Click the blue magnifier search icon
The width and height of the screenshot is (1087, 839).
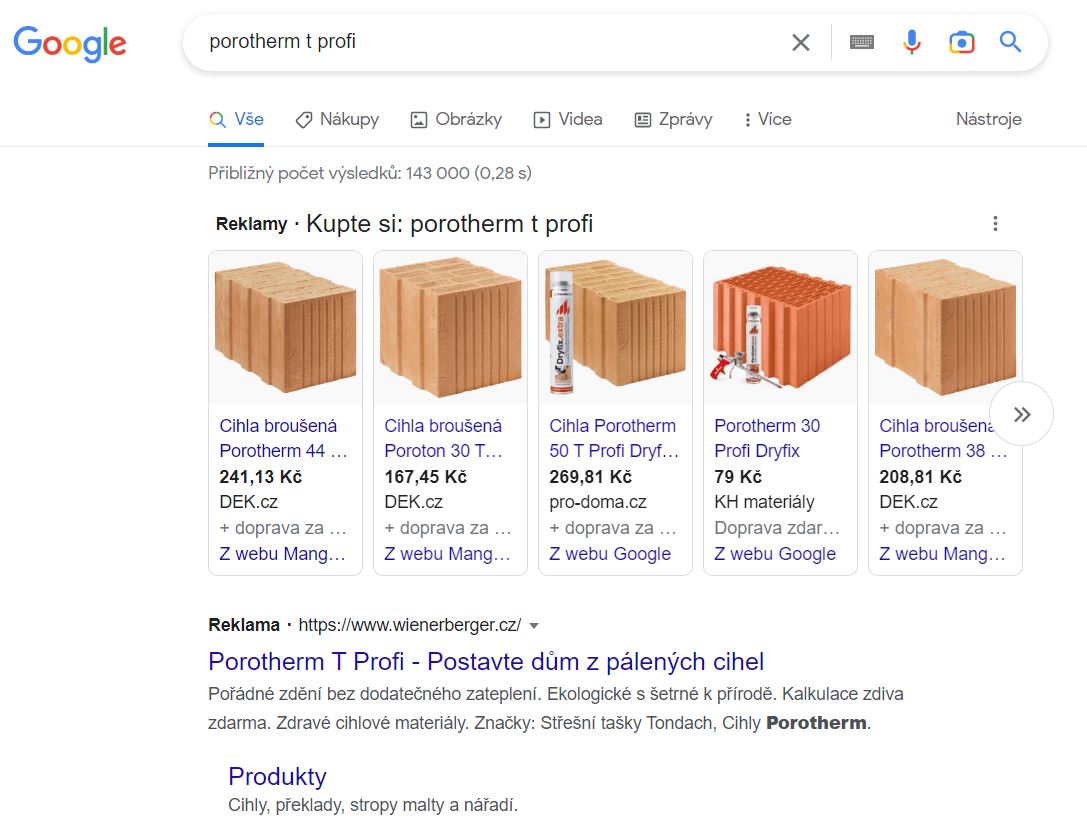coord(1011,42)
